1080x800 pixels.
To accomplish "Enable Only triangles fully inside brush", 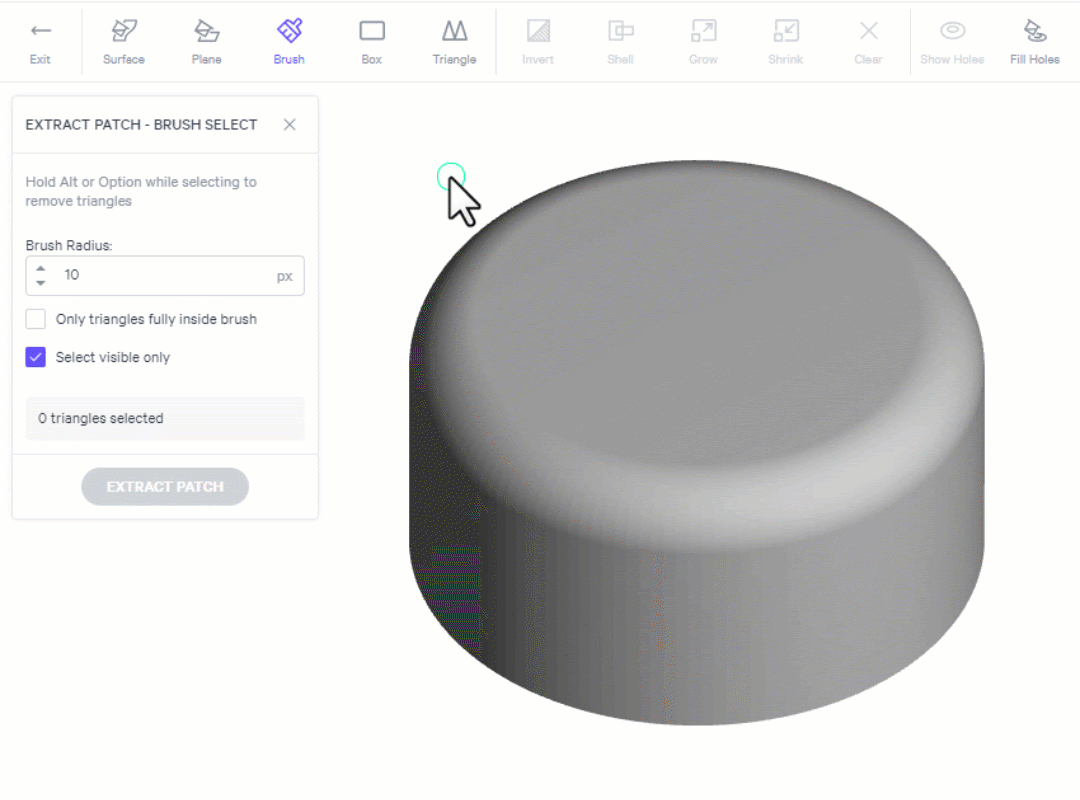I will coord(36,319).
